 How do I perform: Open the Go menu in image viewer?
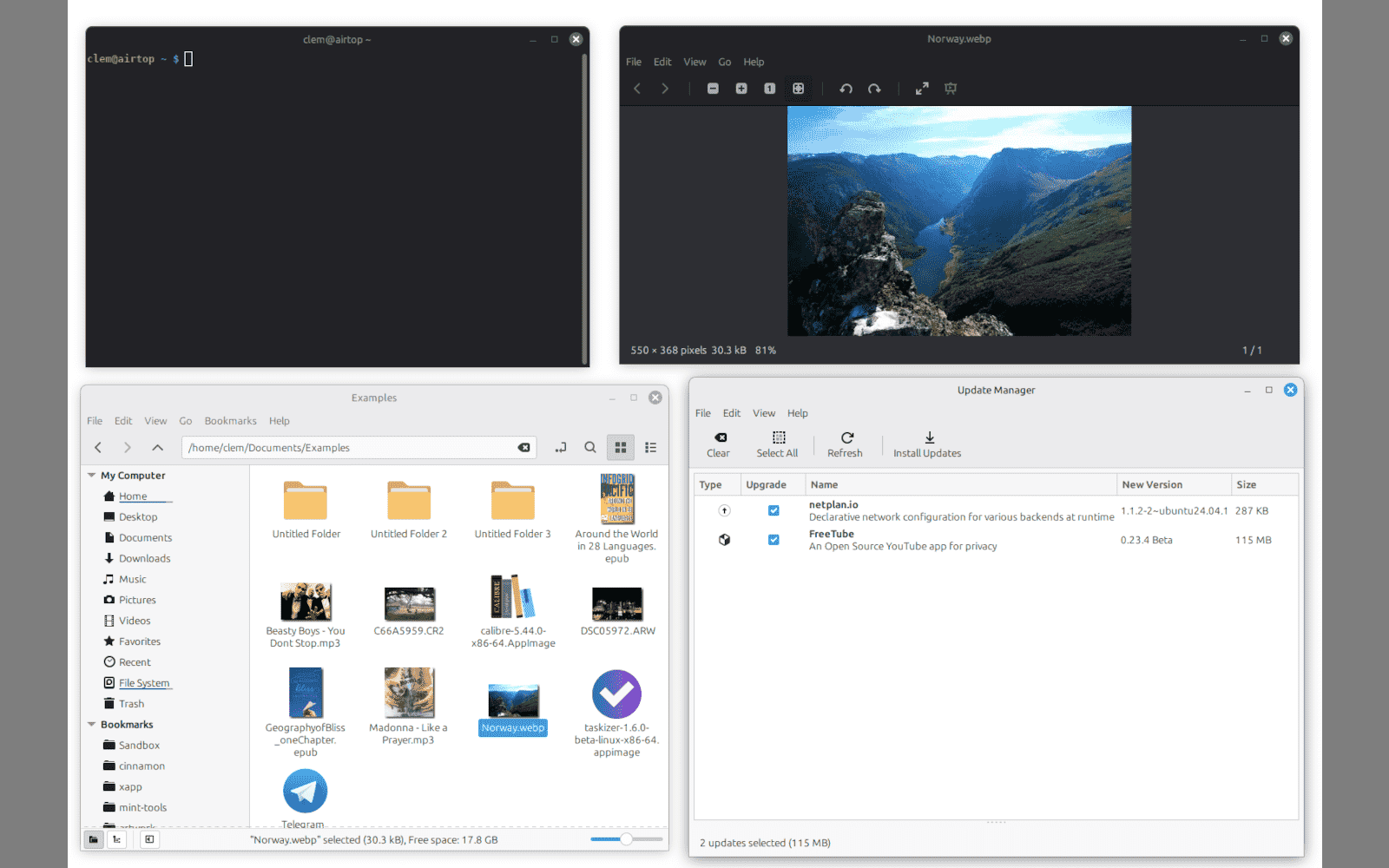pos(724,62)
